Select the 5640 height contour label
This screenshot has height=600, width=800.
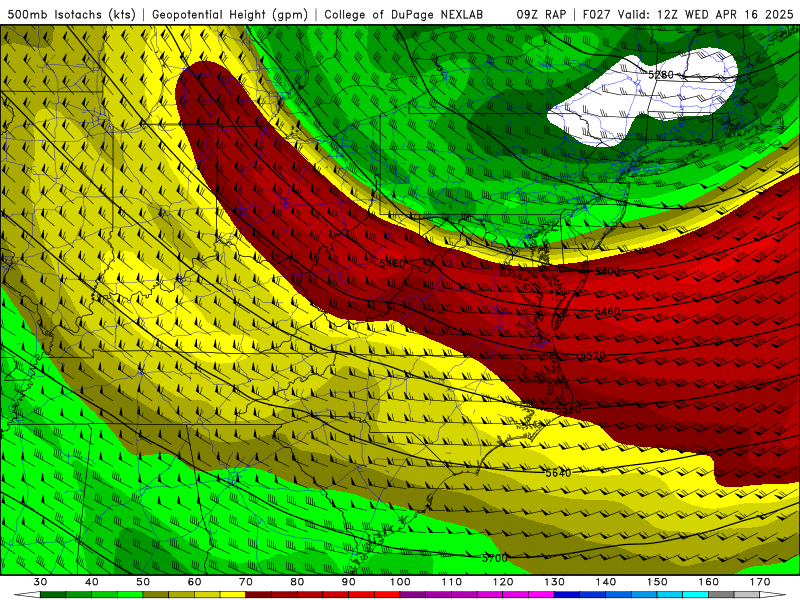point(558,473)
